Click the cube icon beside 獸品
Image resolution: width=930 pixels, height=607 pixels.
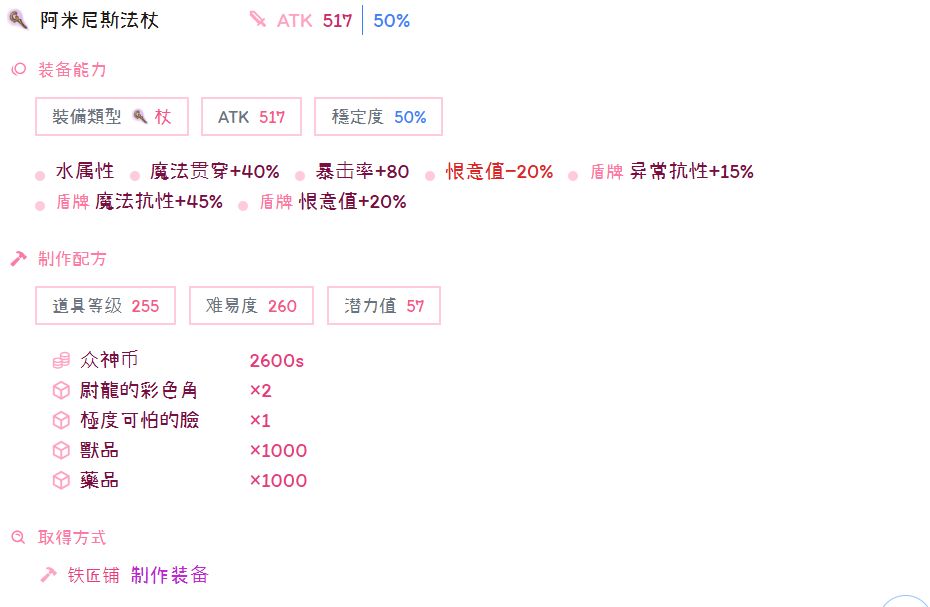coord(61,451)
